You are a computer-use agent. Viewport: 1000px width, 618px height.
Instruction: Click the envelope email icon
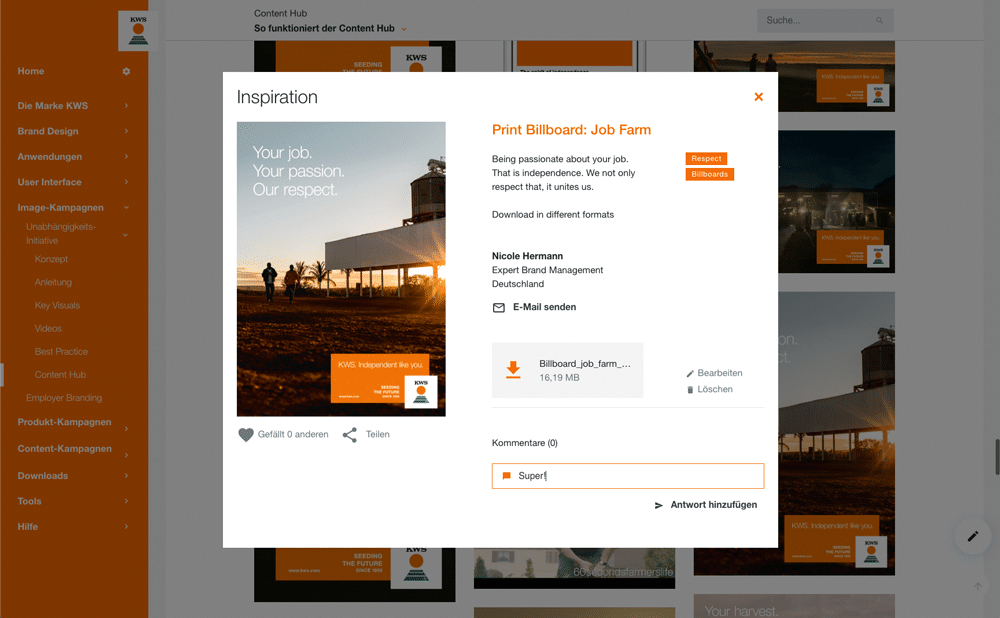499,308
